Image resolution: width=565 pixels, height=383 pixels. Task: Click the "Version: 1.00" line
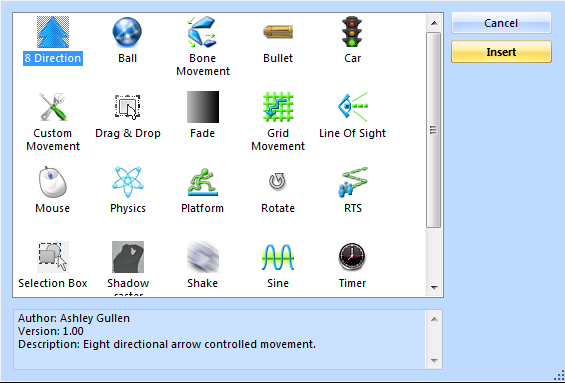tap(51, 331)
